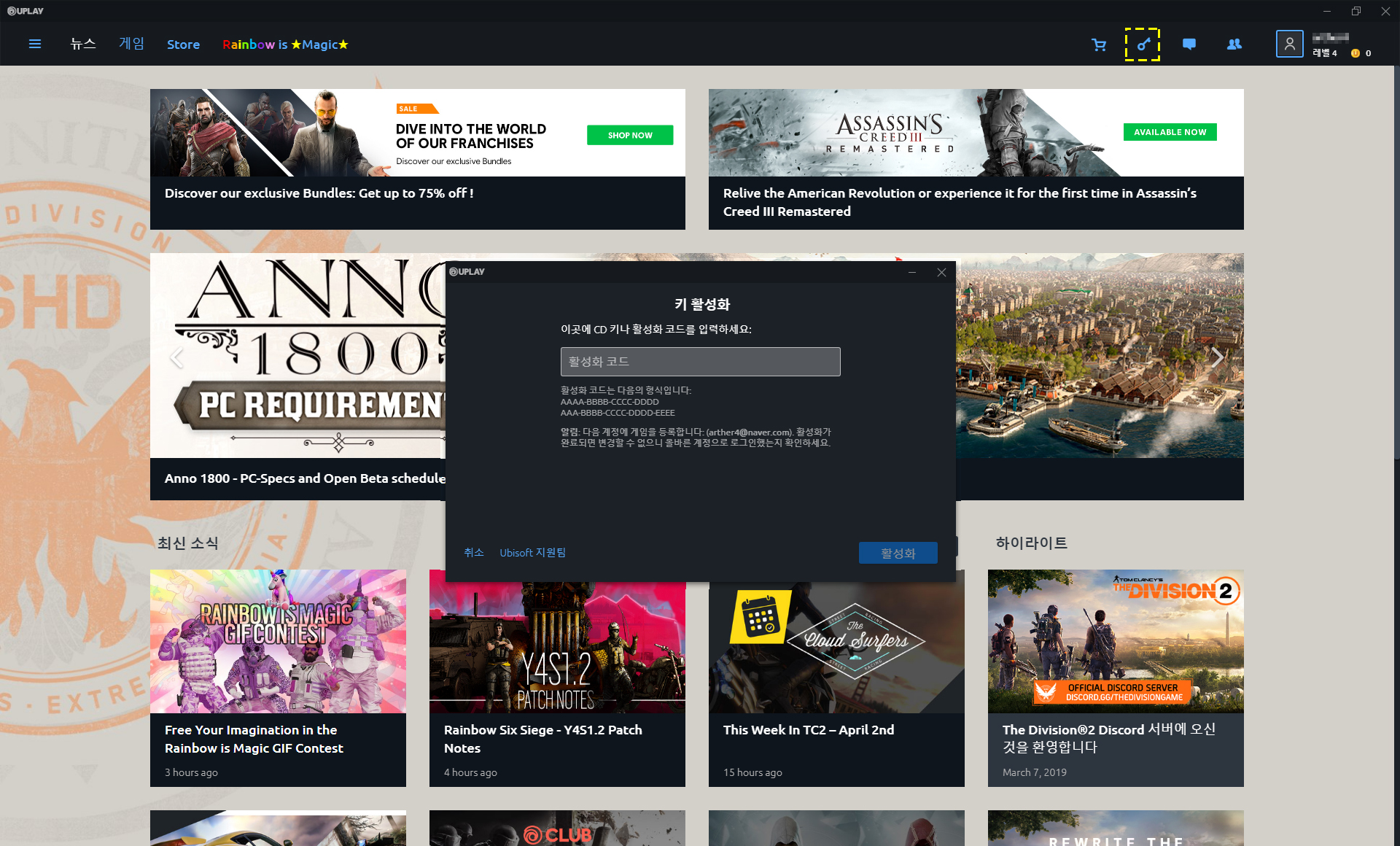The width and height of the screenshot is (1400, 846).
Task: Open the friends list icon
Action: (x=1234, y=44)
